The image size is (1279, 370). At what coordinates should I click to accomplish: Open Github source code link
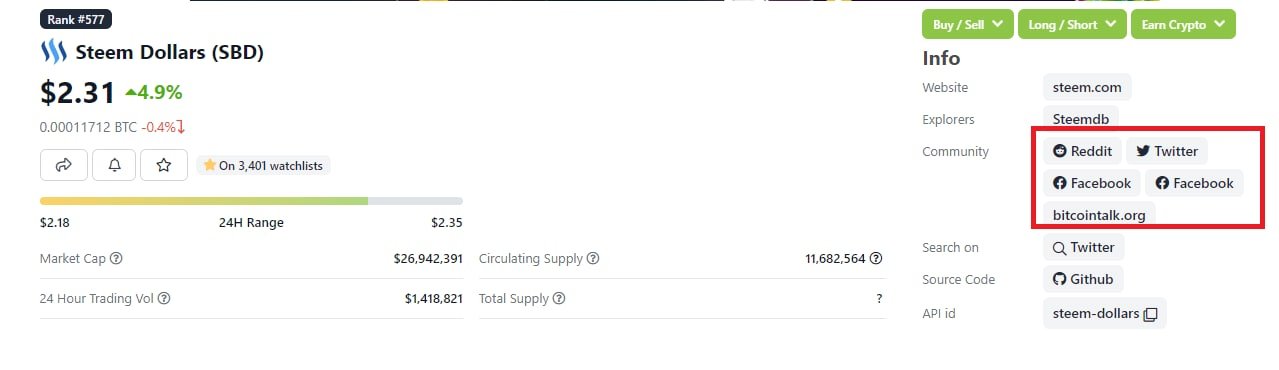1083,279
